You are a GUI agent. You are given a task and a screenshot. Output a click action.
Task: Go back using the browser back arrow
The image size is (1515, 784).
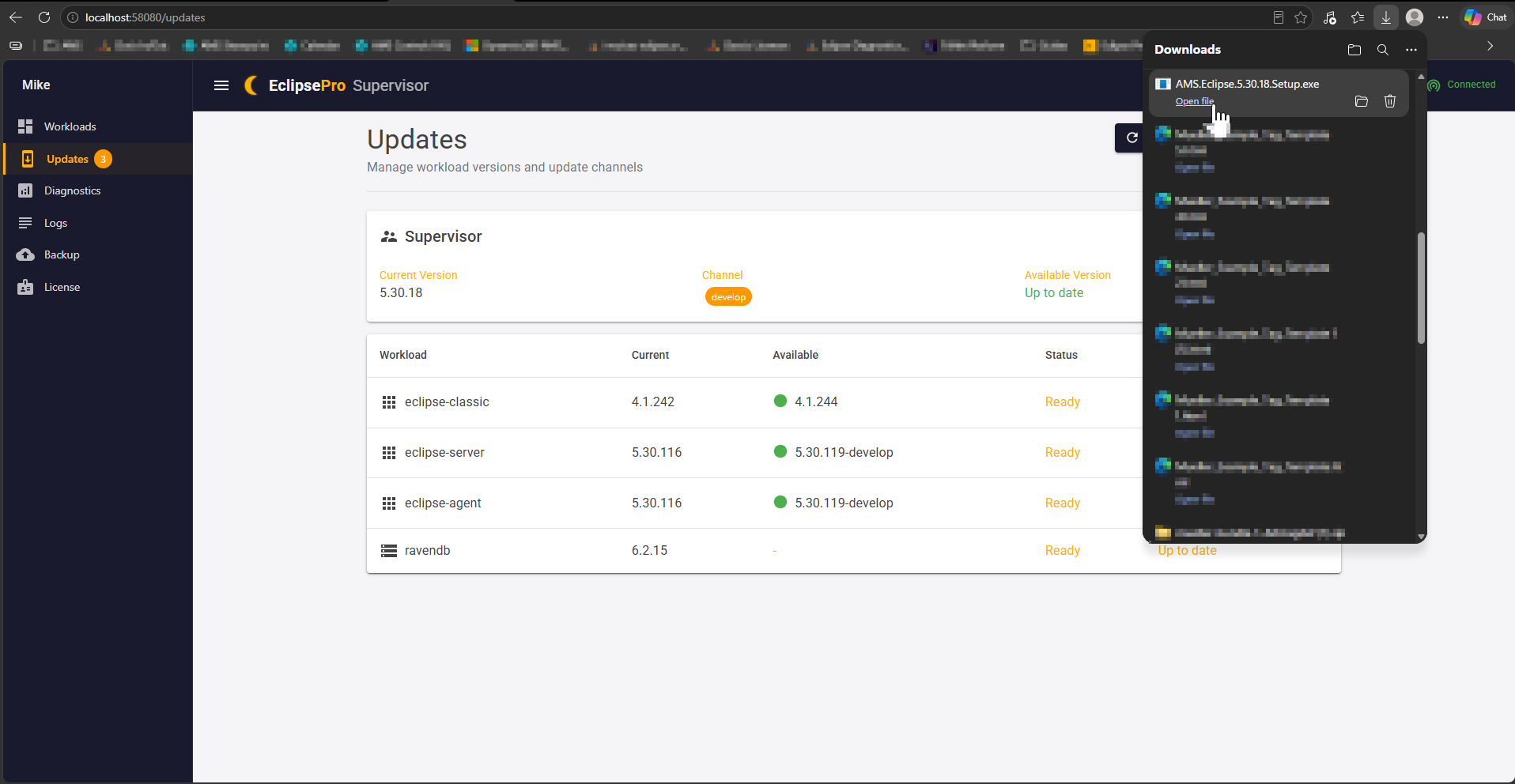pos(16,17)
